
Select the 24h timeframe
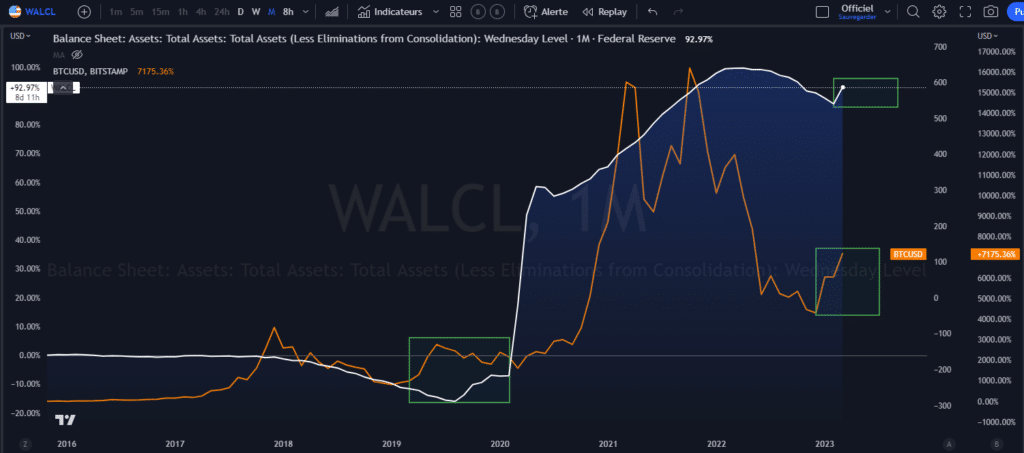(221, 12)
